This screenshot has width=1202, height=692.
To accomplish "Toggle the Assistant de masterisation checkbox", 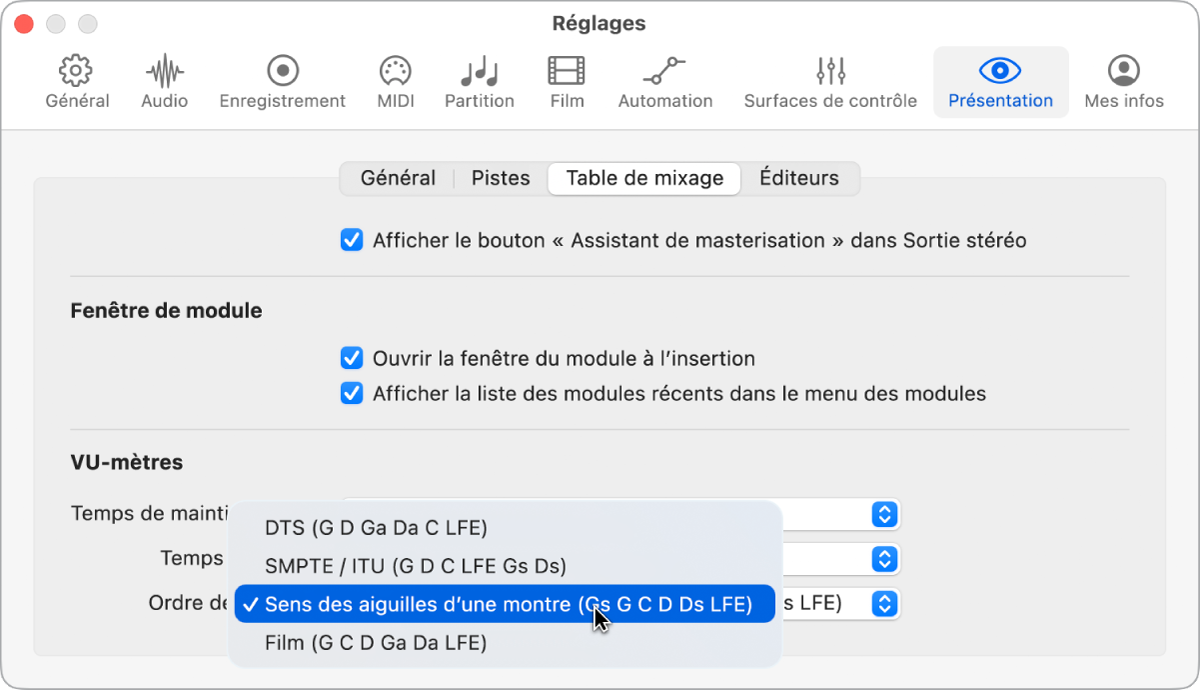I will click(x=351, y=240).
